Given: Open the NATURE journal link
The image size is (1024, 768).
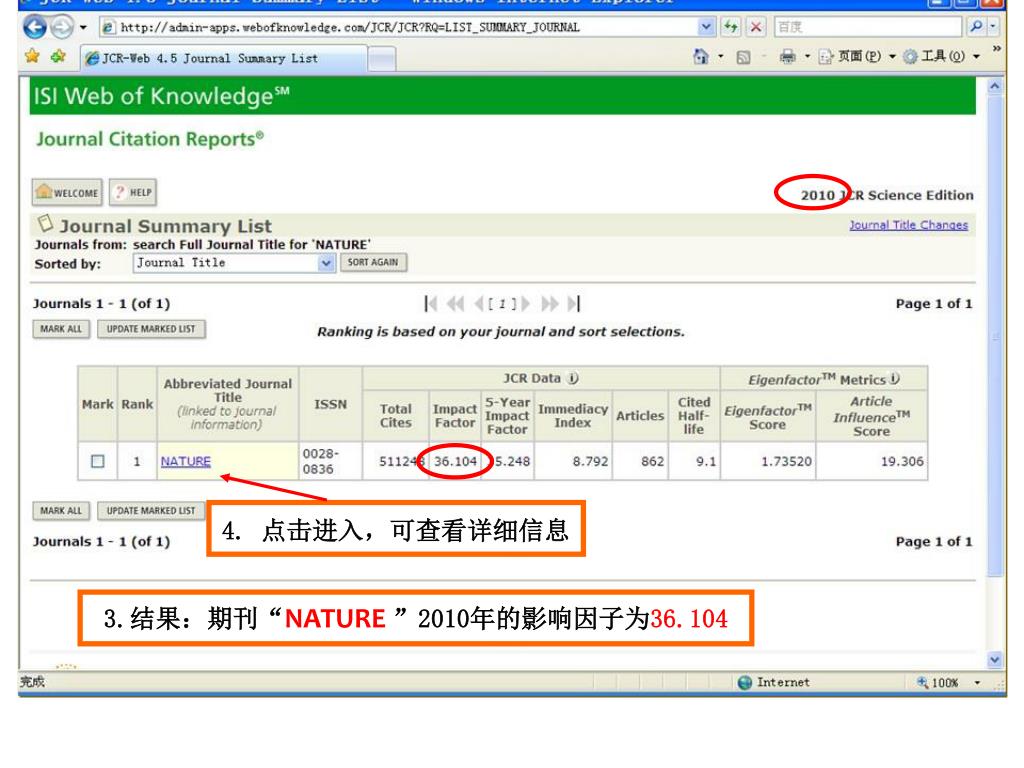Looking at the screenshot, I should 186,461.
